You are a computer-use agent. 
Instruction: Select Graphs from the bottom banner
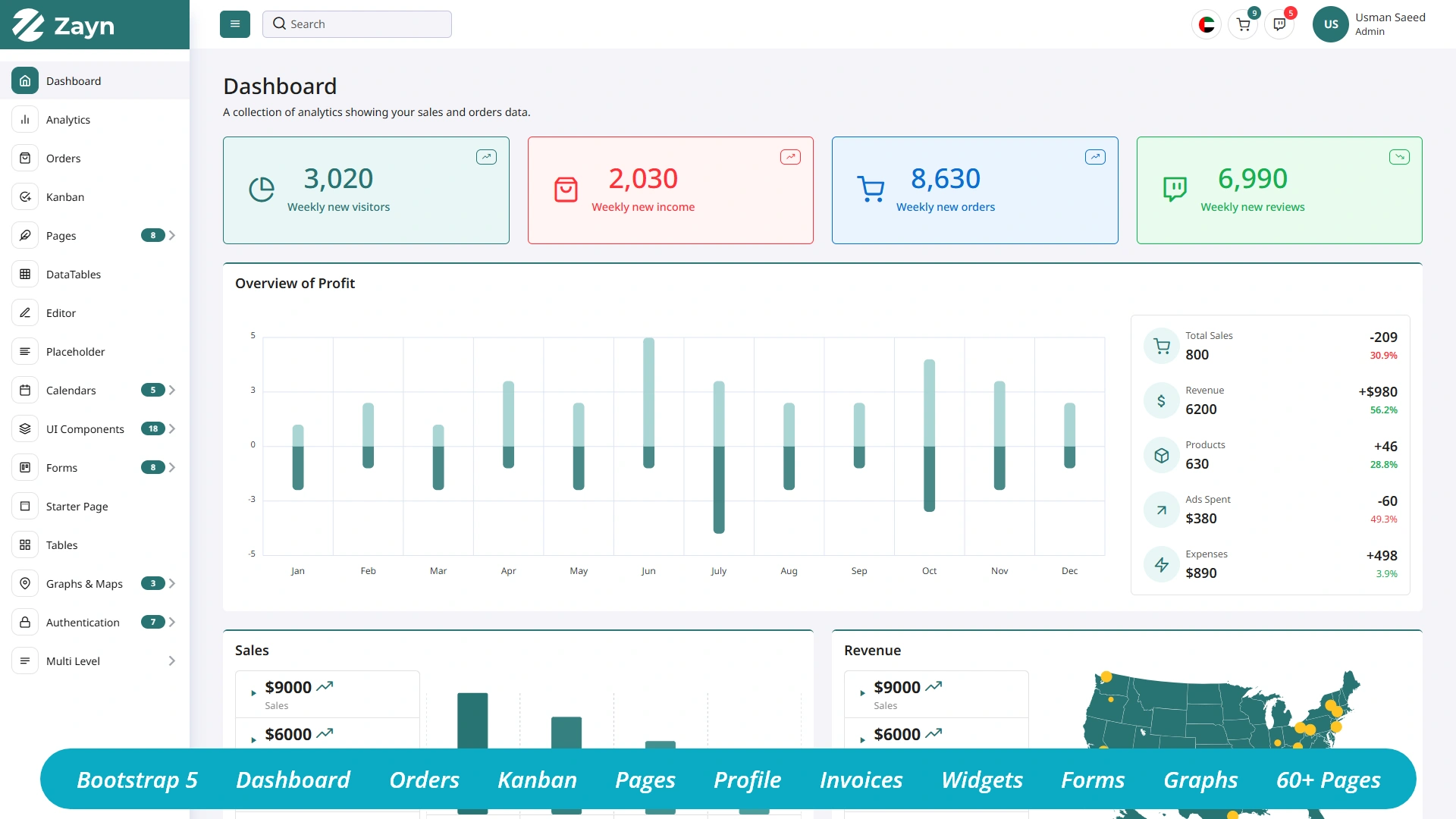(1200, 780)
